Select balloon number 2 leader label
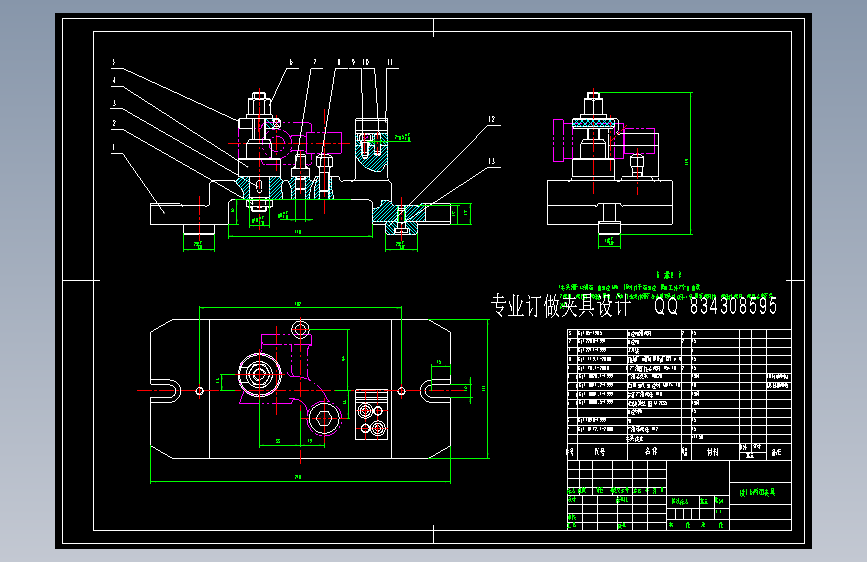Screen dimensions: 867x562 114,123
